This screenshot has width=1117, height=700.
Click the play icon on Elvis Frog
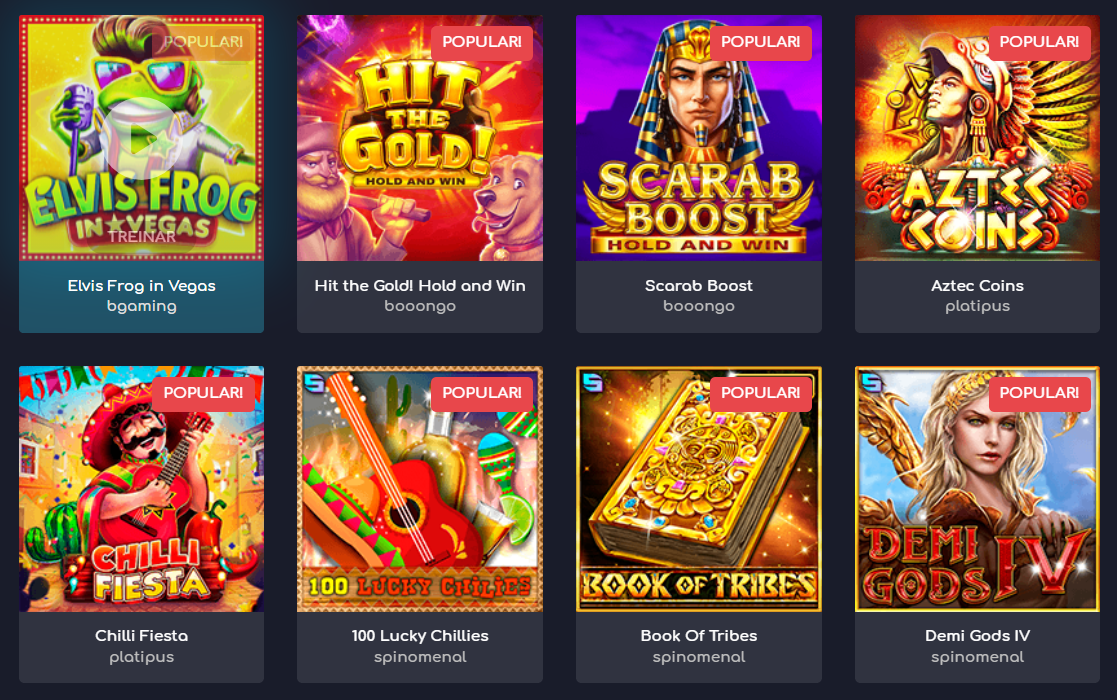[x=142, y=139]
